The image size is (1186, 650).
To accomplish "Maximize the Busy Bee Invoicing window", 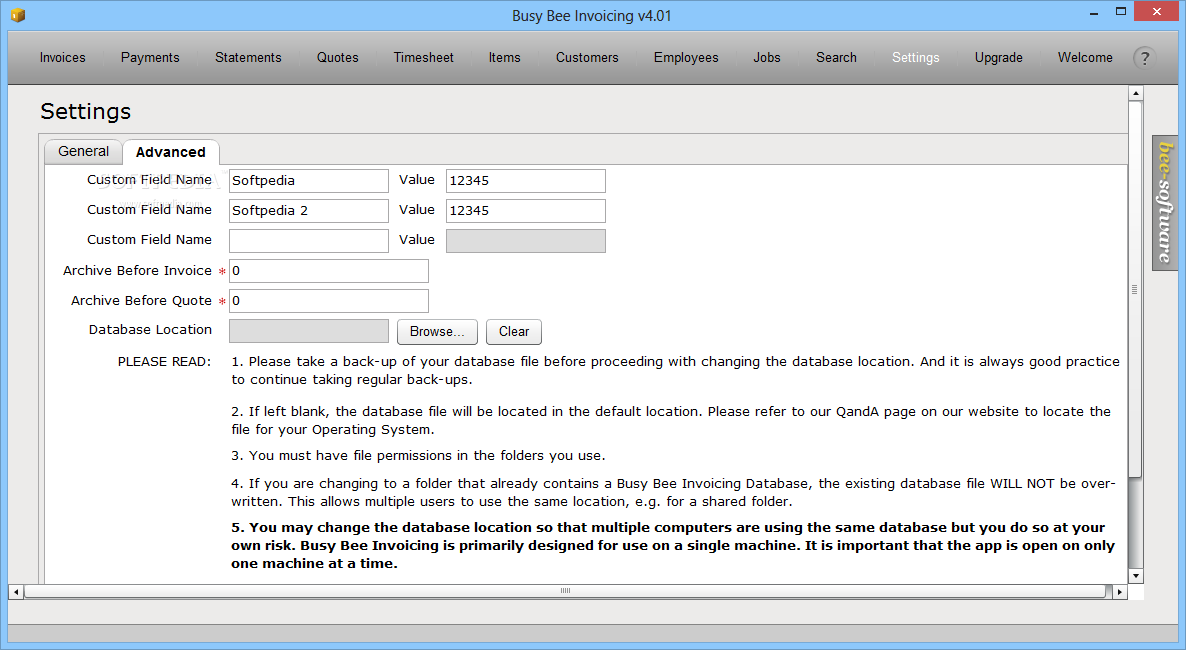I will 1121,11.
